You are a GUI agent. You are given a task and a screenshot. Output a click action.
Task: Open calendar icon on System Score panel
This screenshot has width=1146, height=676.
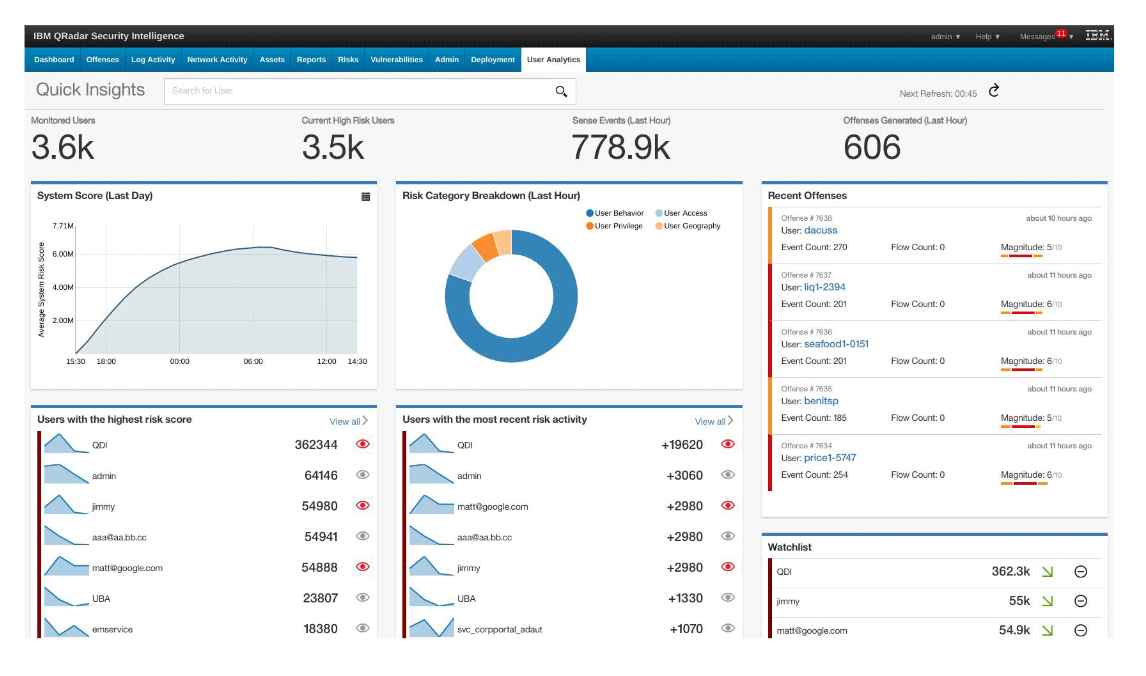[x=366, y=197]
